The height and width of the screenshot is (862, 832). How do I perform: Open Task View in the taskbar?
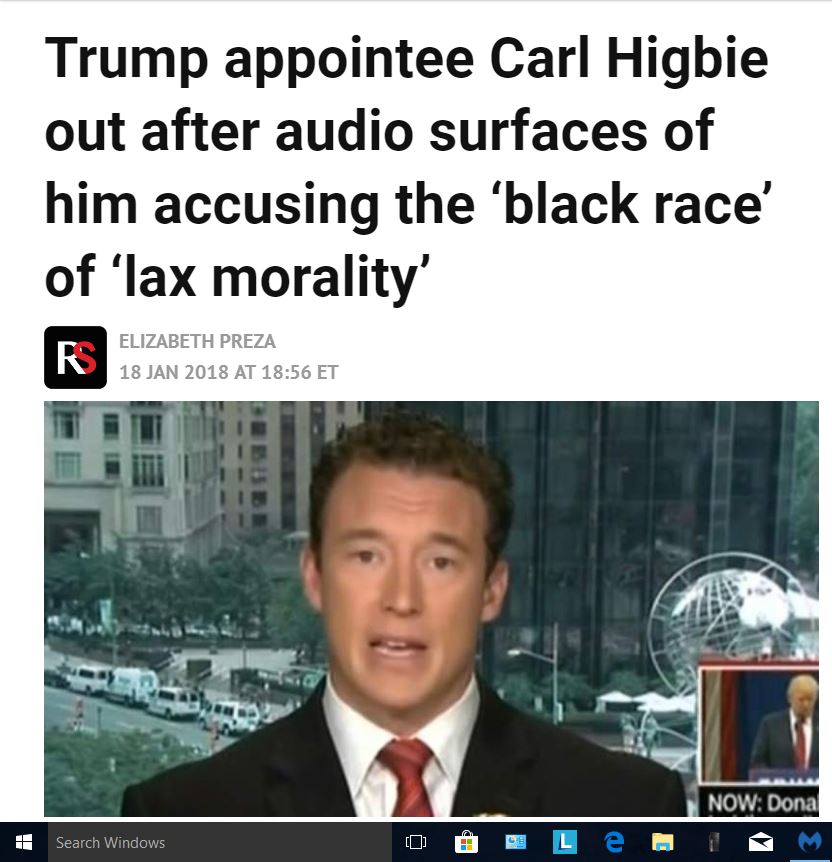416,842
